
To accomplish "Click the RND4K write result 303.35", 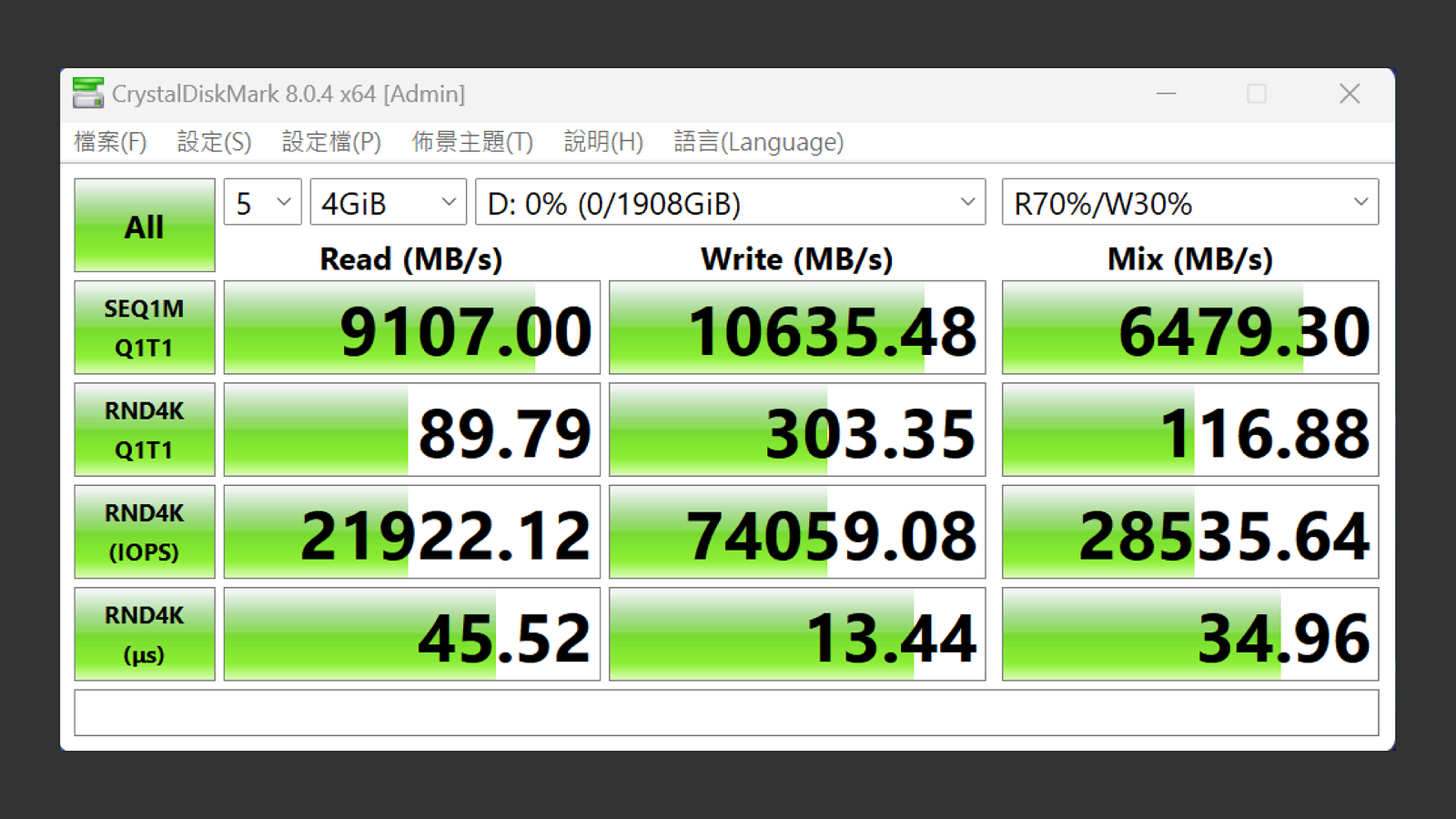I will [797, 430].
